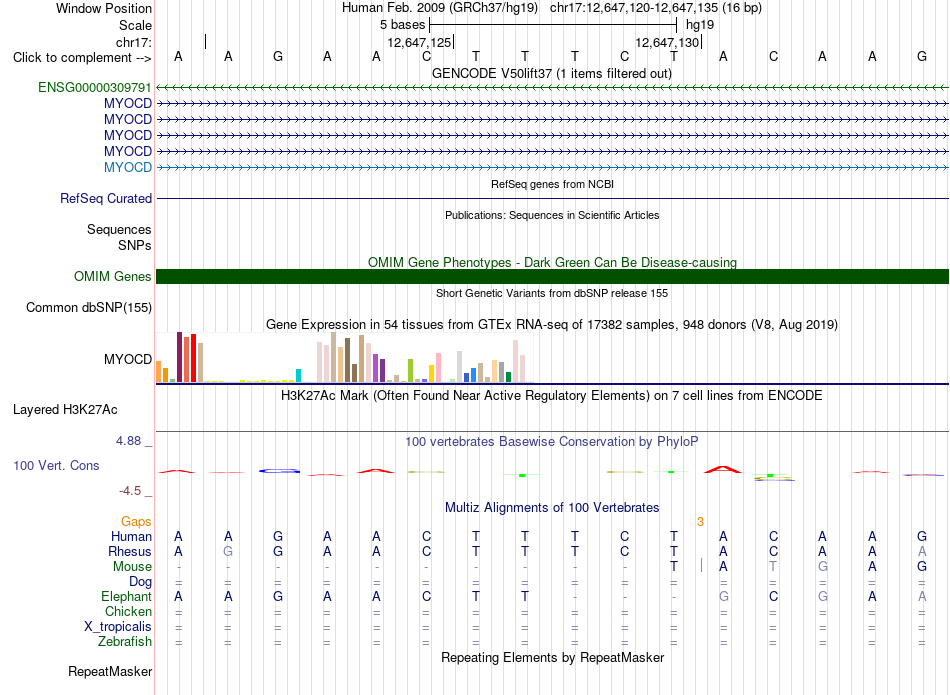This screenshot has height=695, width=950.
Task: Open the ENSG00000309791 gene track label
Action: (95, 87)
